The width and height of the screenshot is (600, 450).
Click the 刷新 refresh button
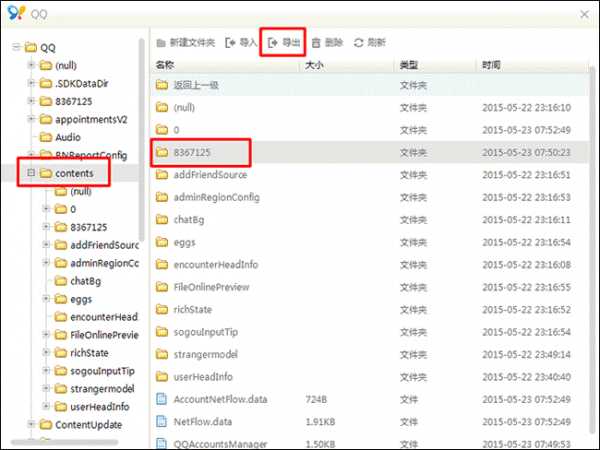(370, 42)
